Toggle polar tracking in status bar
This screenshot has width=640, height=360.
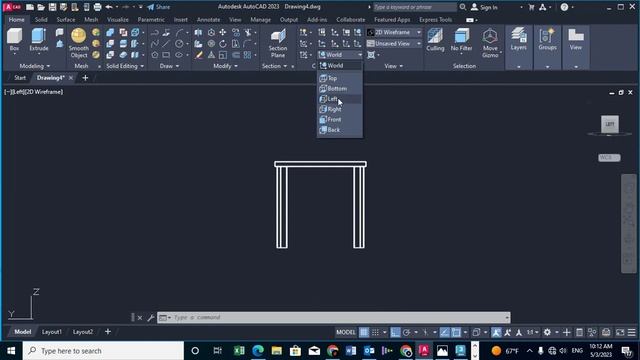point(407,332)
